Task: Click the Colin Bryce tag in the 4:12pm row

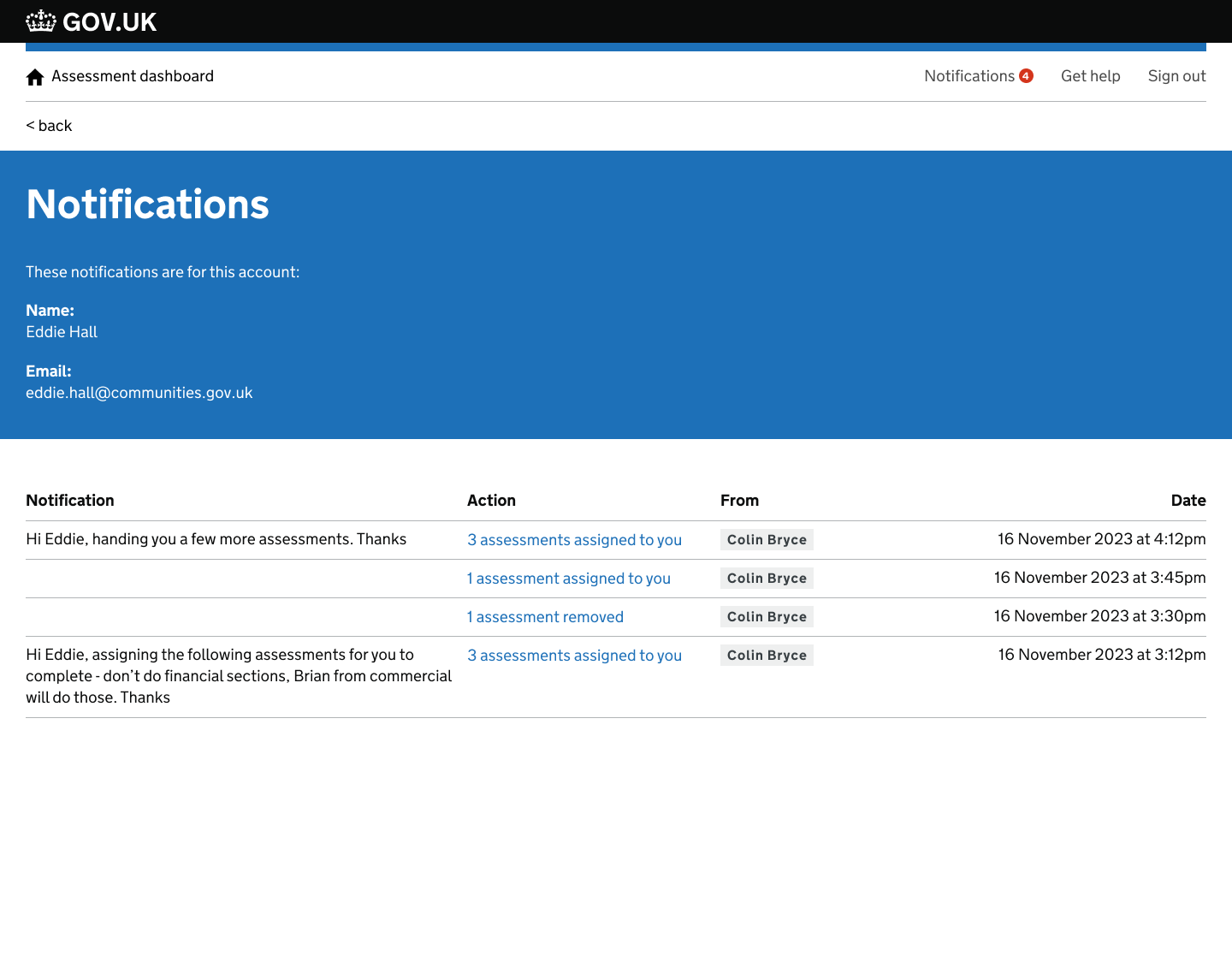Action: coord(767,540)
